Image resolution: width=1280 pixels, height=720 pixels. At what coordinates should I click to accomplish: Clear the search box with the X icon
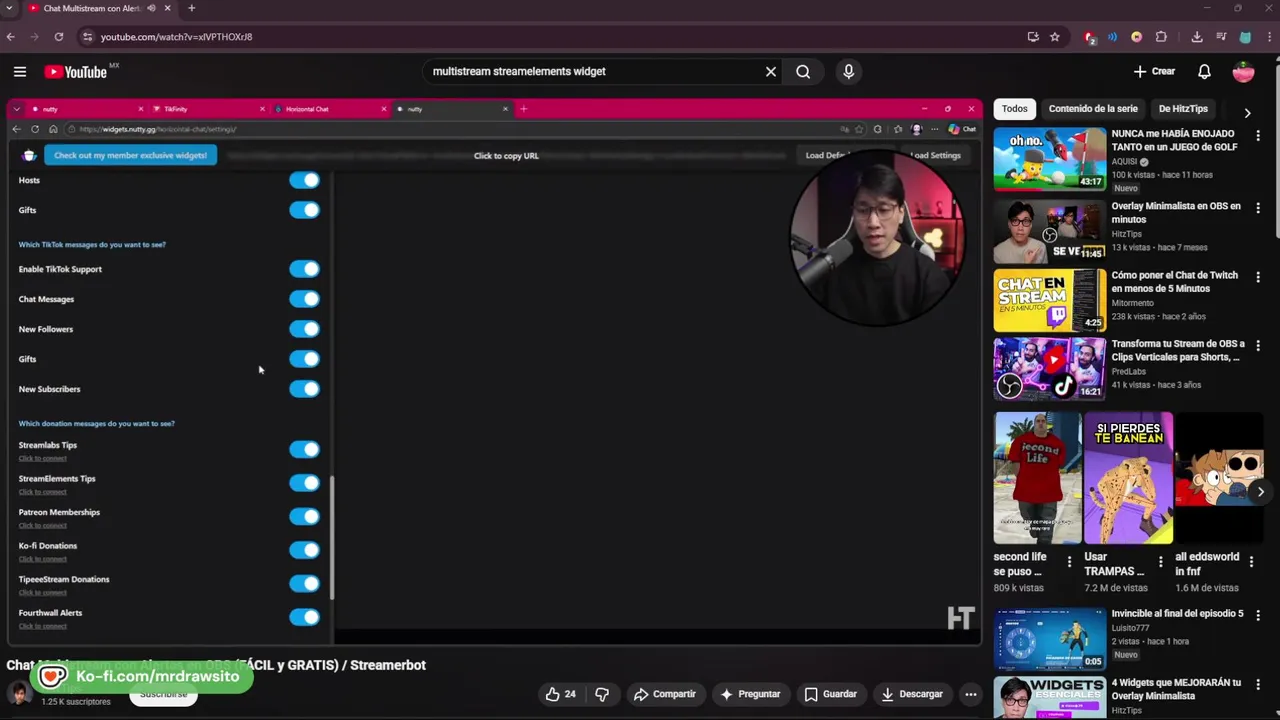point(771,71)
